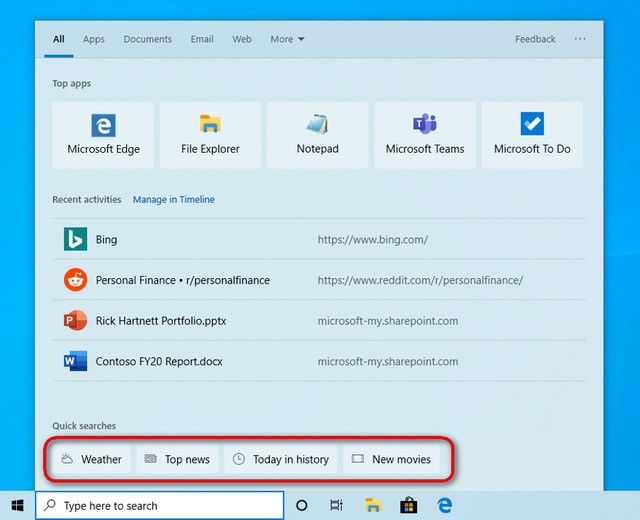Open Cortana from the taskbar circle icon
640x520 pixels.
[x=302, y=506]
